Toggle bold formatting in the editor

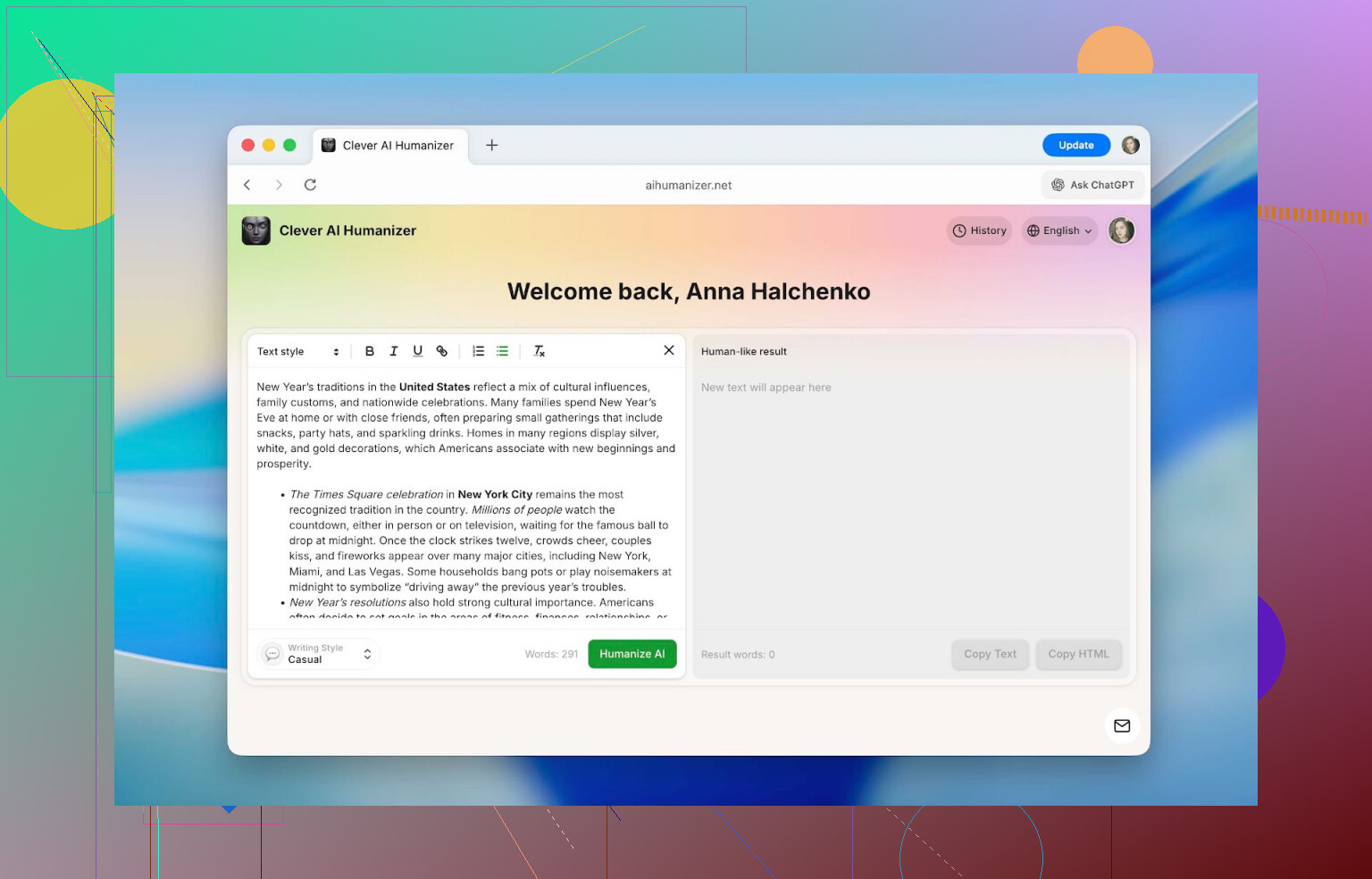tap(370, 351)
